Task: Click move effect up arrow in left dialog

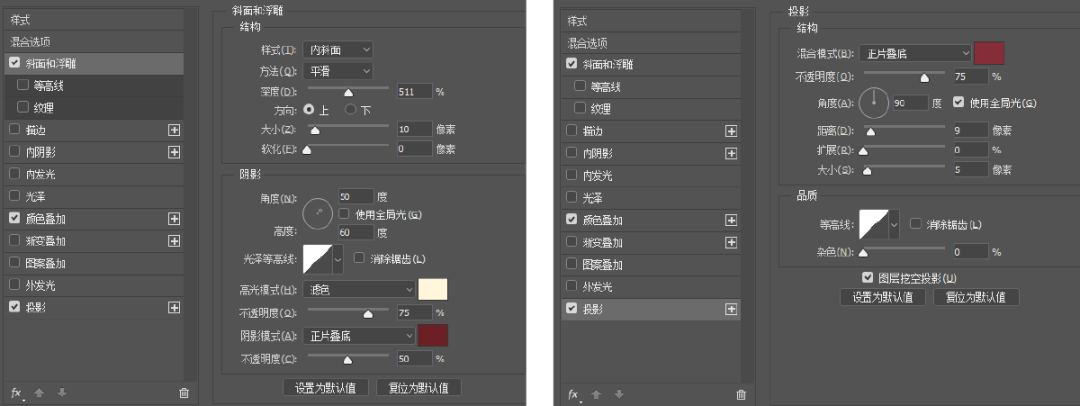Action: 39,393
